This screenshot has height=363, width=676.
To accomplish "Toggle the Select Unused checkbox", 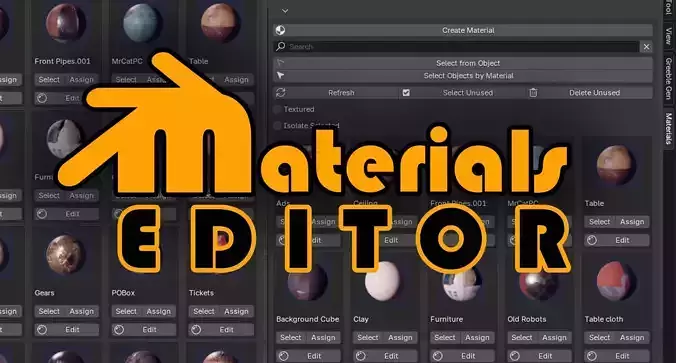I will (406, 92).
